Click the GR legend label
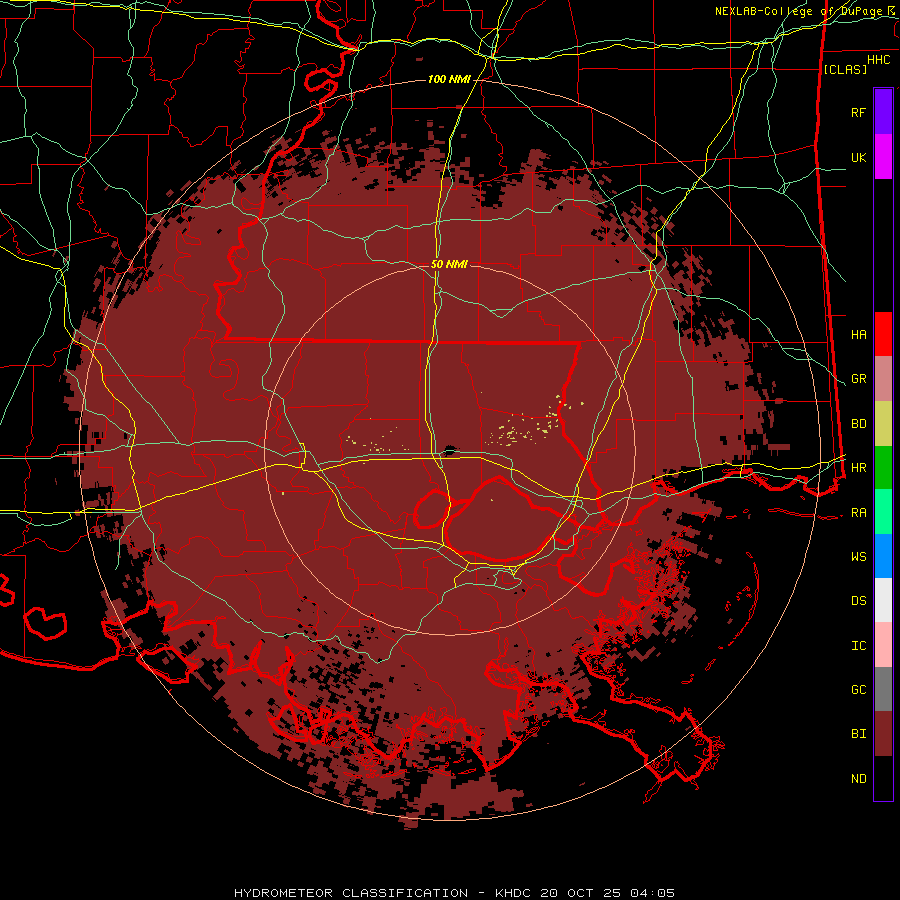 pyautogui.click(x=859, y=379)
